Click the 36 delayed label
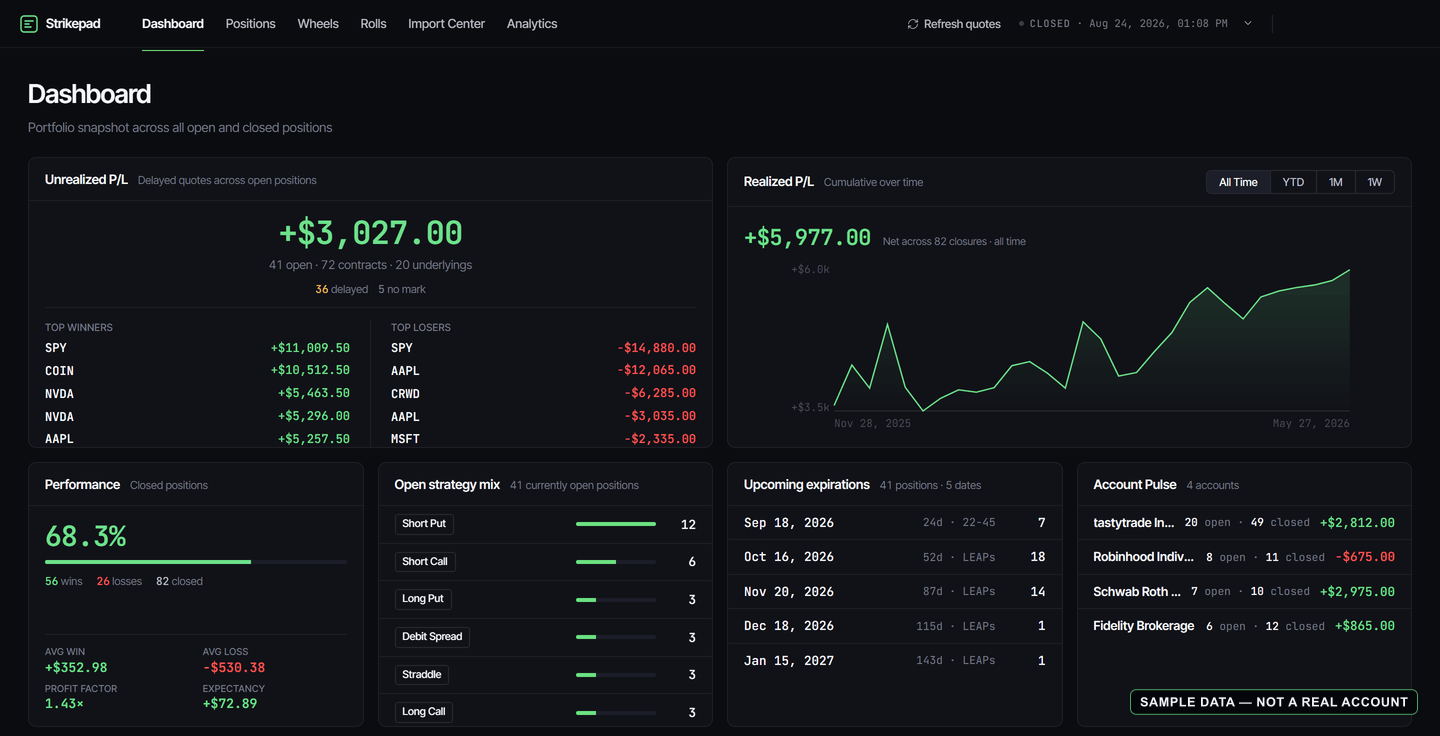Screen dimensions: 1440x736 [342, 289]
